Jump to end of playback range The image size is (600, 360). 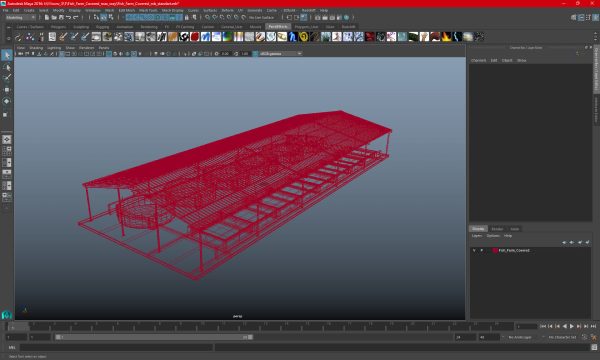(593, 326)
